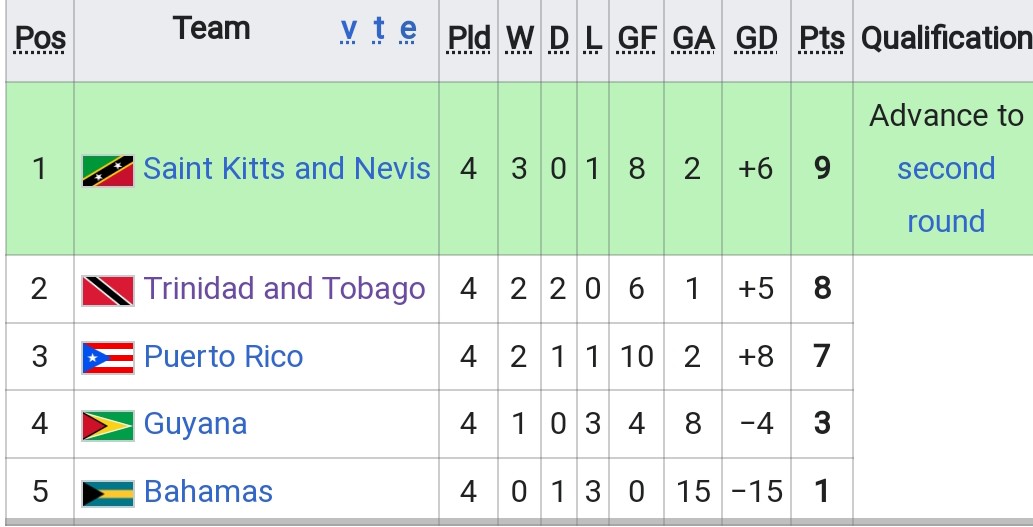Click the Bahamas flag icon

[x=108, y=492]
